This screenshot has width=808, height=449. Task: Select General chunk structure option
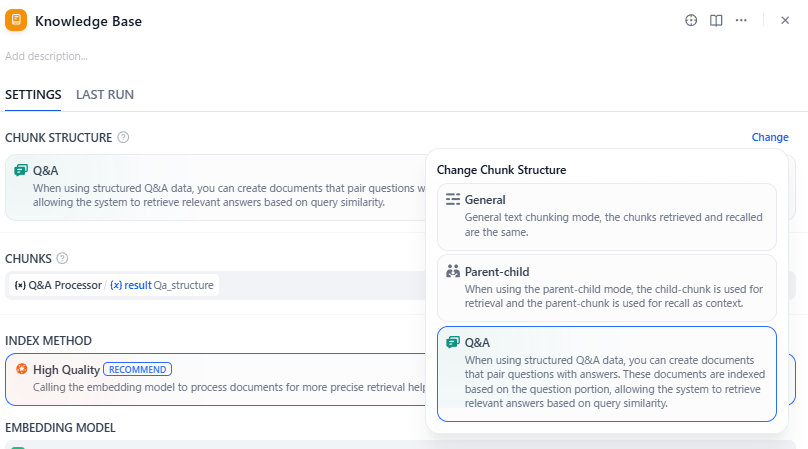[x=606, y=215]
